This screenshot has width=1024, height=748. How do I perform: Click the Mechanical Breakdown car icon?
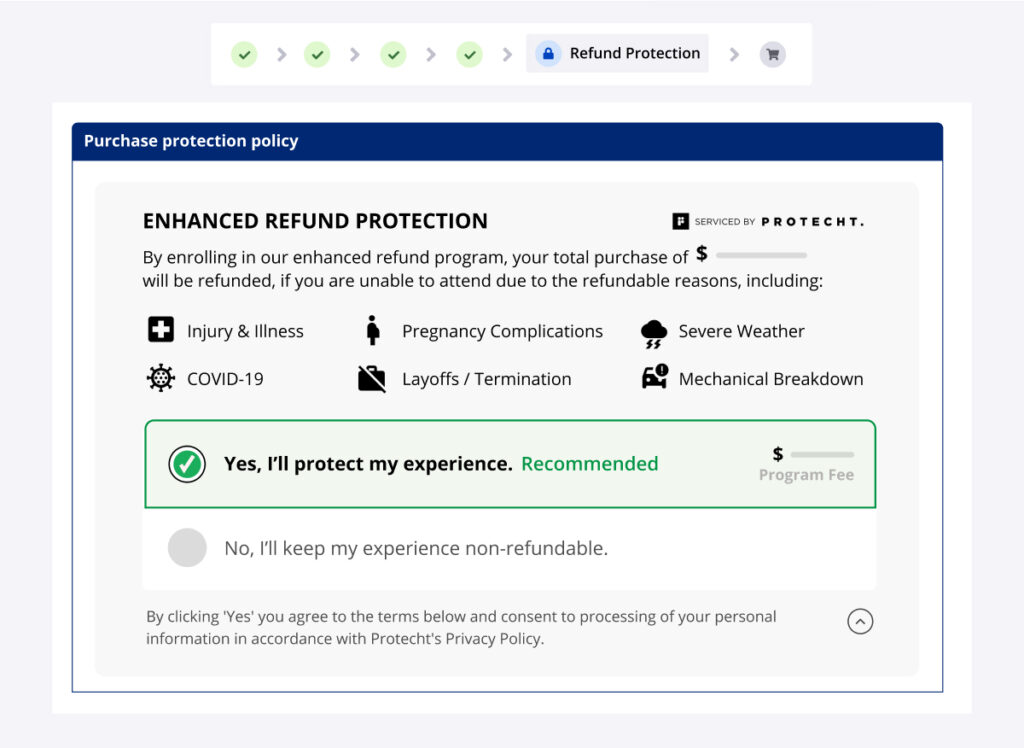coord(655,378)
